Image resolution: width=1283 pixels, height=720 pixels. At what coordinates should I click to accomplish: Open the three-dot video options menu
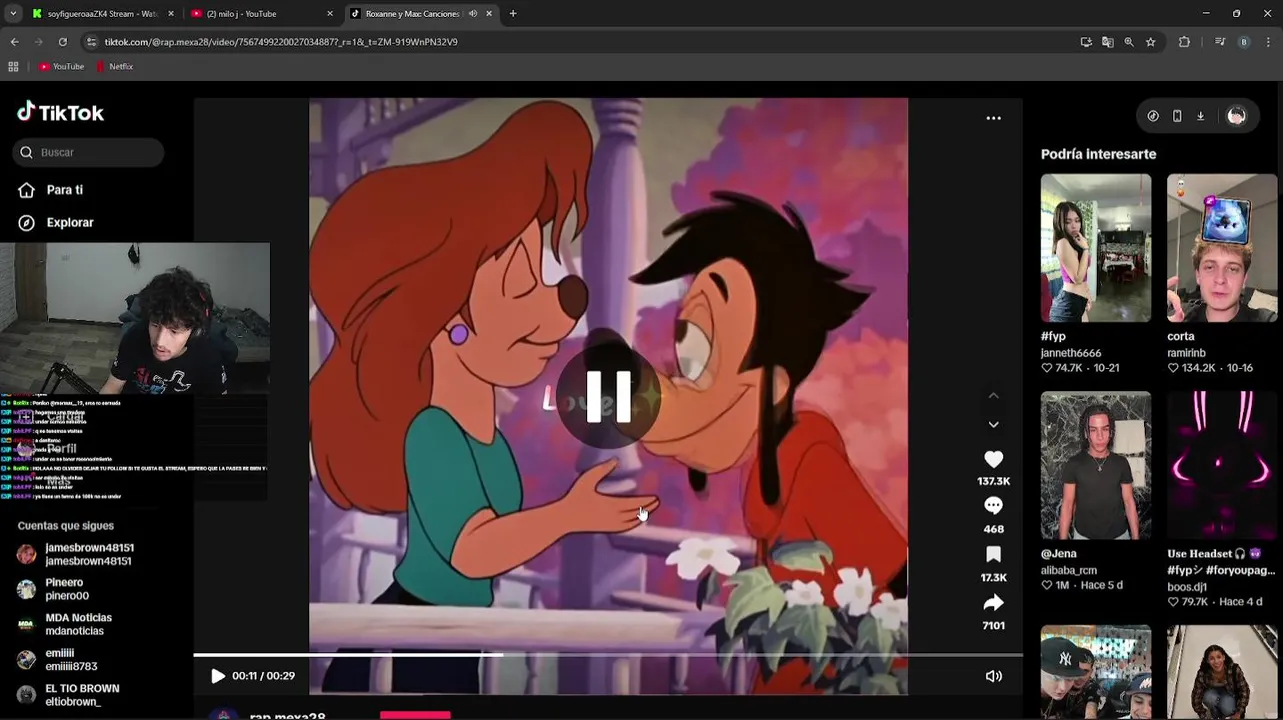click(x=993, y=118)
